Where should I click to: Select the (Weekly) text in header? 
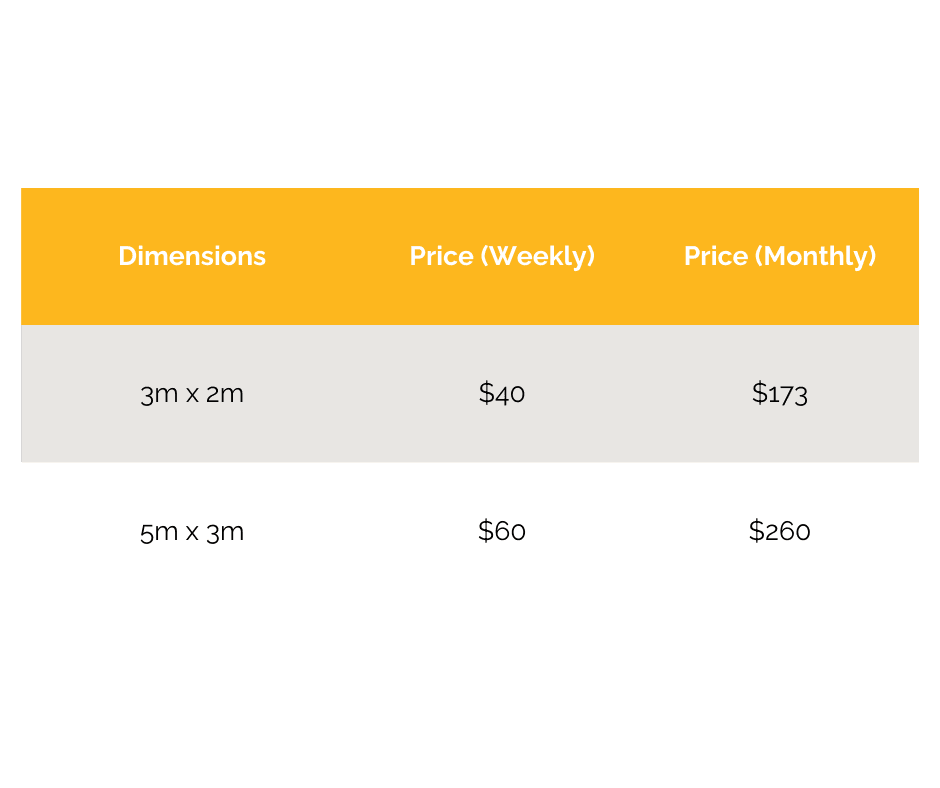tap(538, 256)
